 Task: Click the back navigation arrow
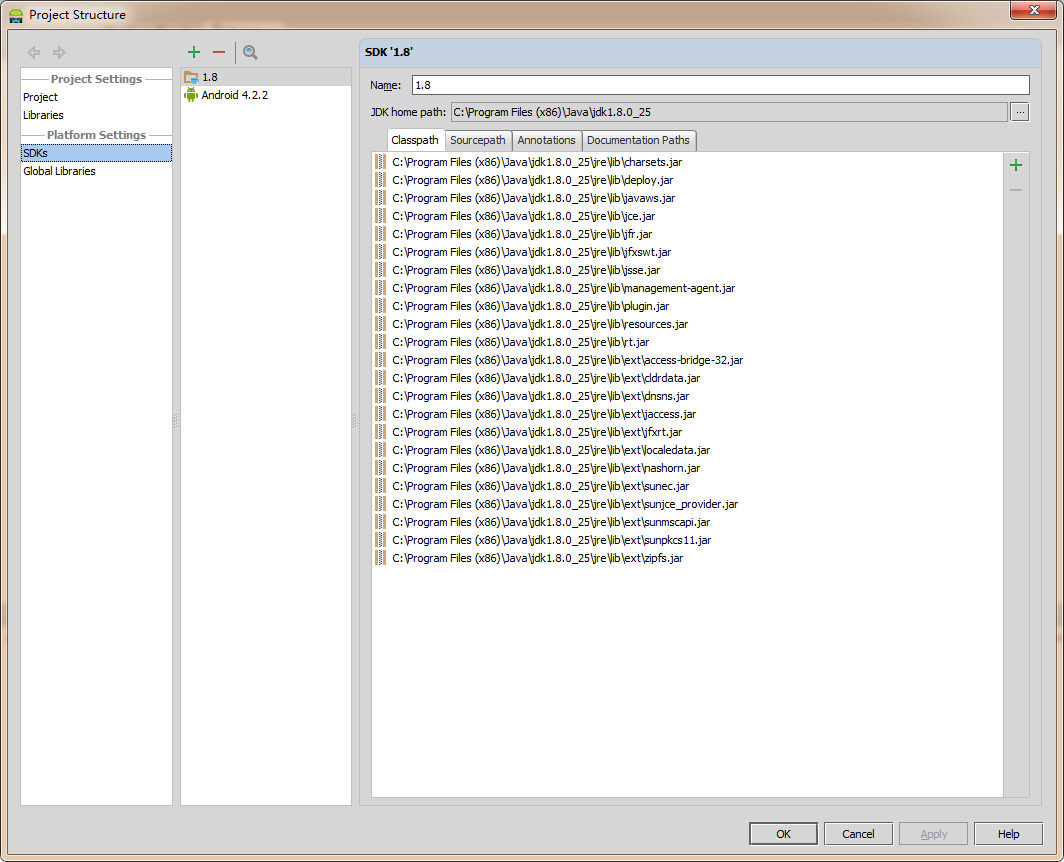(33, 52)
